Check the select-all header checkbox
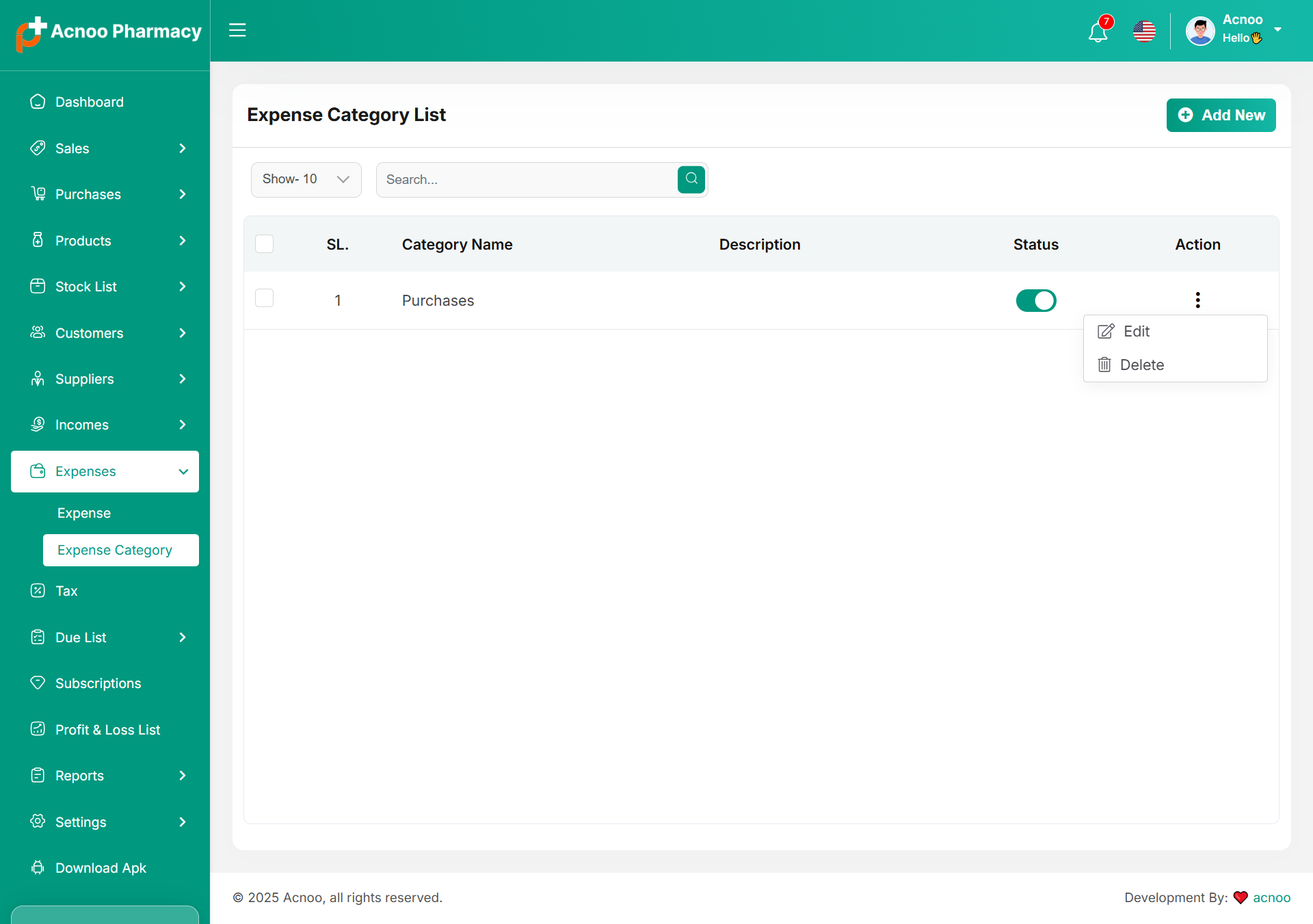The height and width of the screenshot is (924, 1313). click(264, 244)
